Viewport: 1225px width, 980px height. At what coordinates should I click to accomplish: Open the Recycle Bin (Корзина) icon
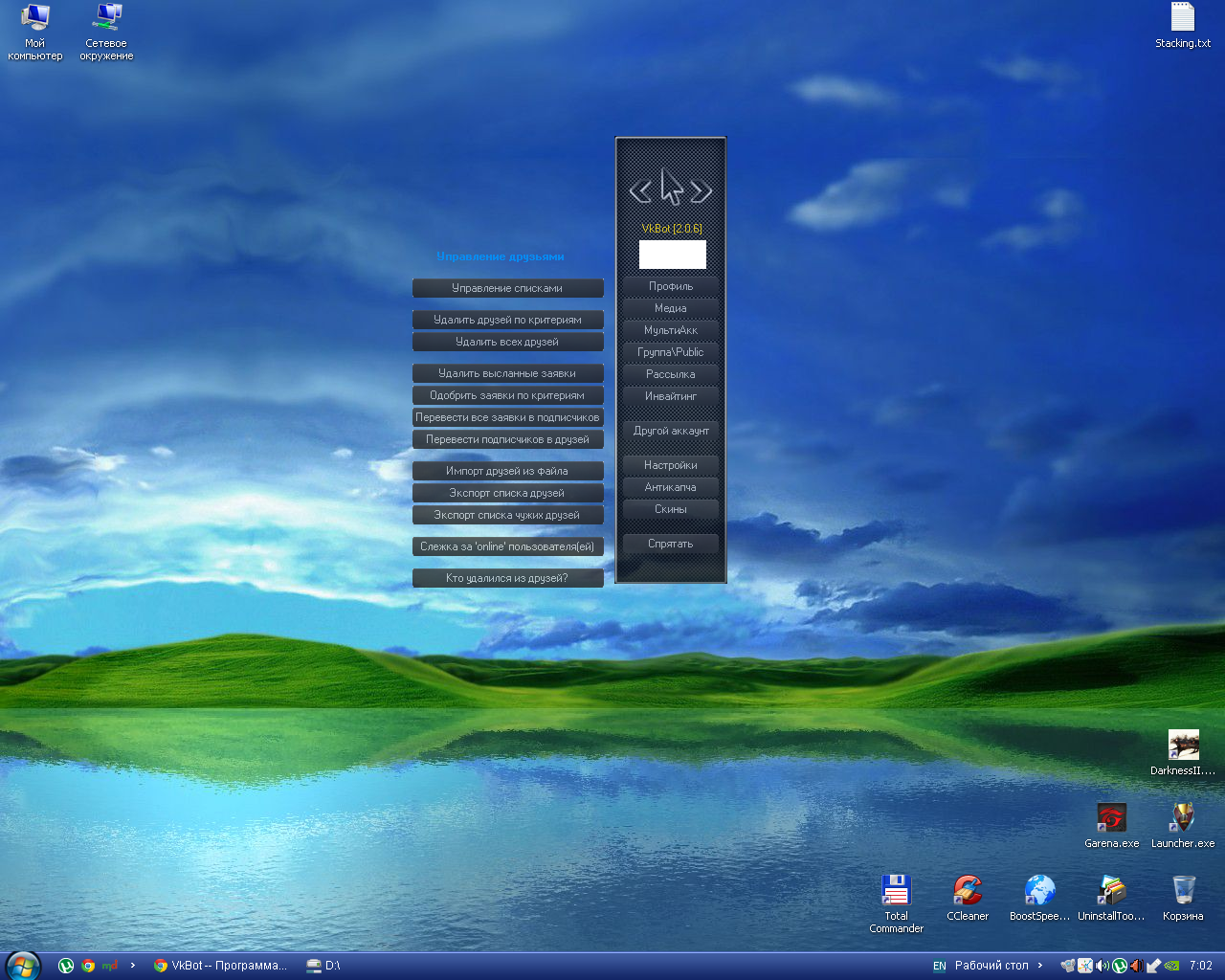point(1183,890)
